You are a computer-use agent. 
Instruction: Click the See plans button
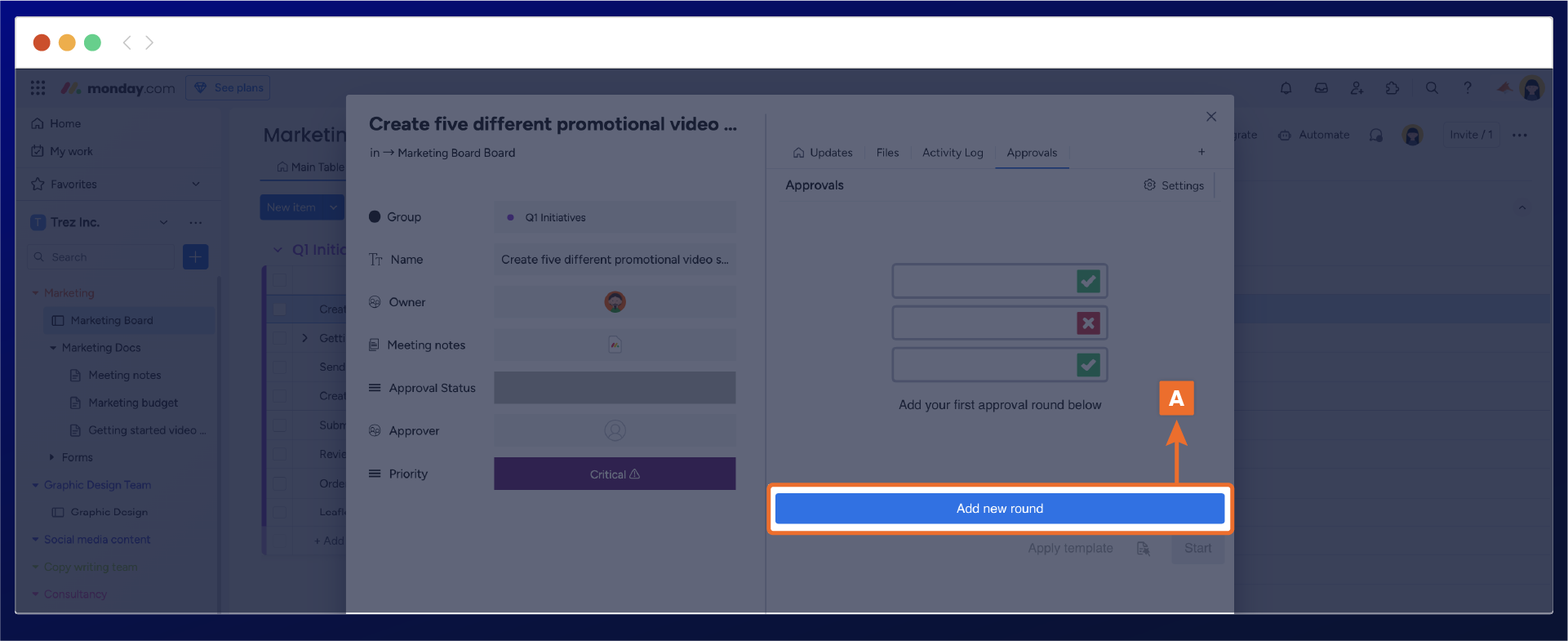click(x=228, y=88)
